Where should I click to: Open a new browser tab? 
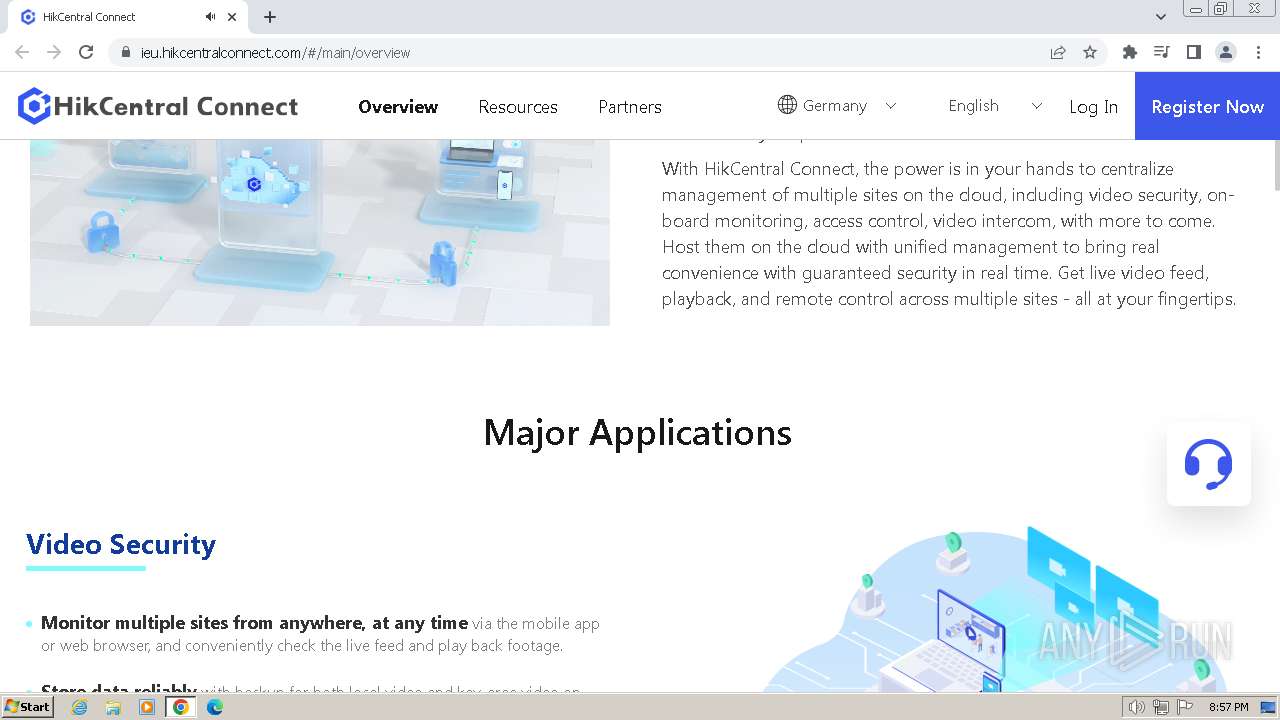(270, 17)
